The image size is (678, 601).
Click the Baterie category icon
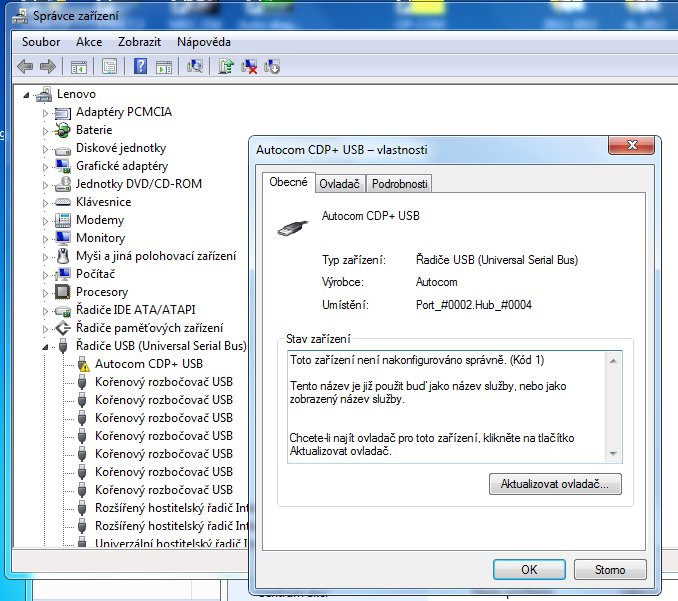click(x=63, y=130)
